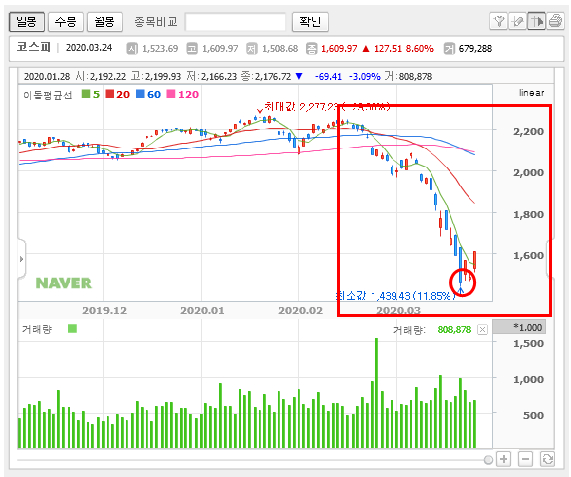
Task: Toggle the 5-day moving average legend
Action: tap(91, 94)
